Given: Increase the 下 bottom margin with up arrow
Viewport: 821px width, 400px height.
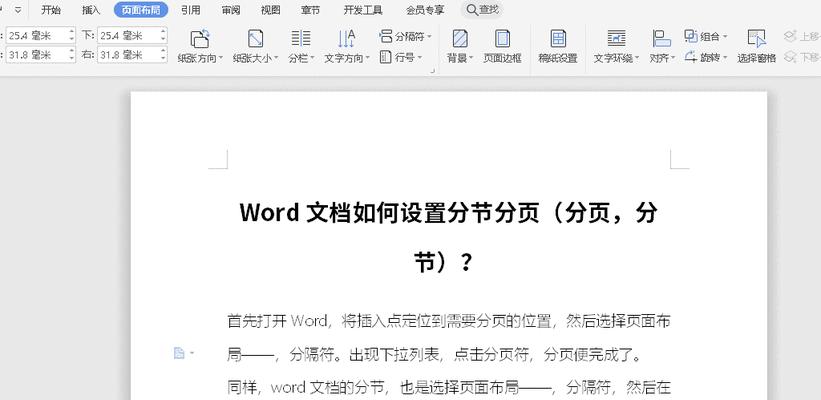Looking at the screenshot, I should [x=163, y=31].
